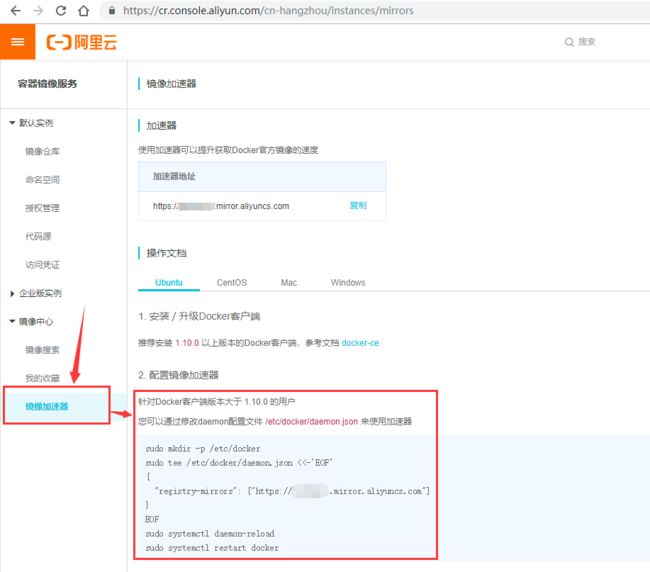Click the browser forward arrow
The width and height of the screenshot is (650, 572).
38,10
